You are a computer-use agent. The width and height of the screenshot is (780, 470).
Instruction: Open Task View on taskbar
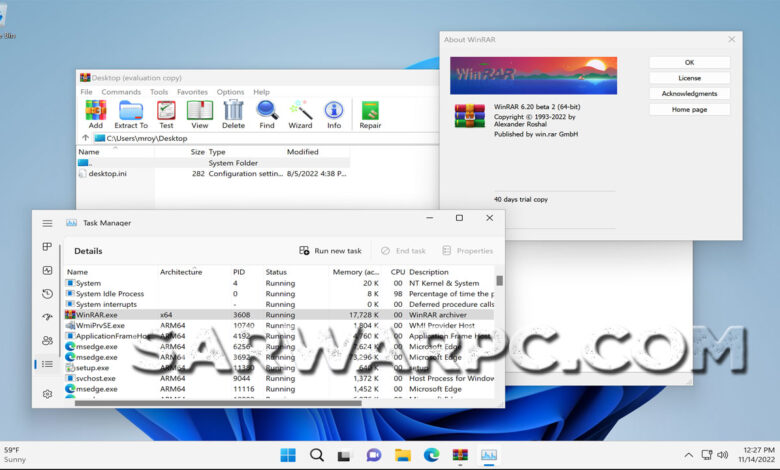pos(344,456)
